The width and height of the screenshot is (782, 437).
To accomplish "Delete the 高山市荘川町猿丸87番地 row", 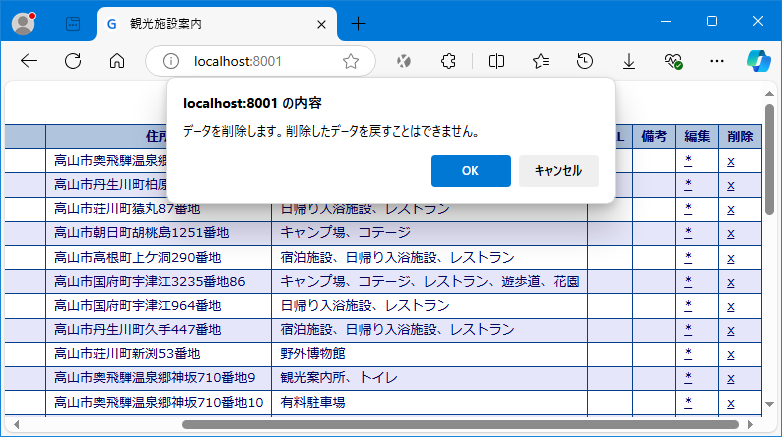I will point(731,210).
